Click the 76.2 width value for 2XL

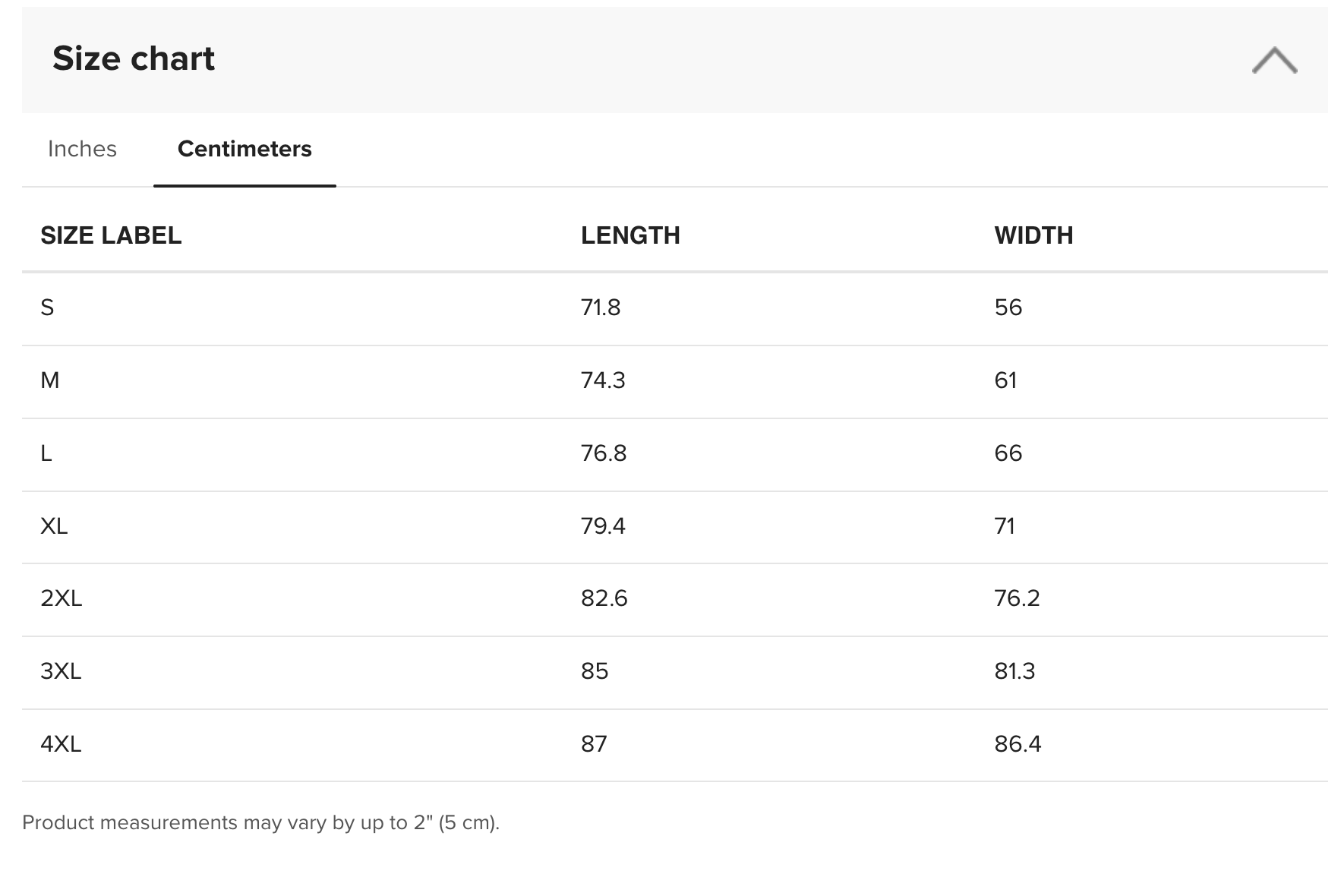tap(1017, 598)
